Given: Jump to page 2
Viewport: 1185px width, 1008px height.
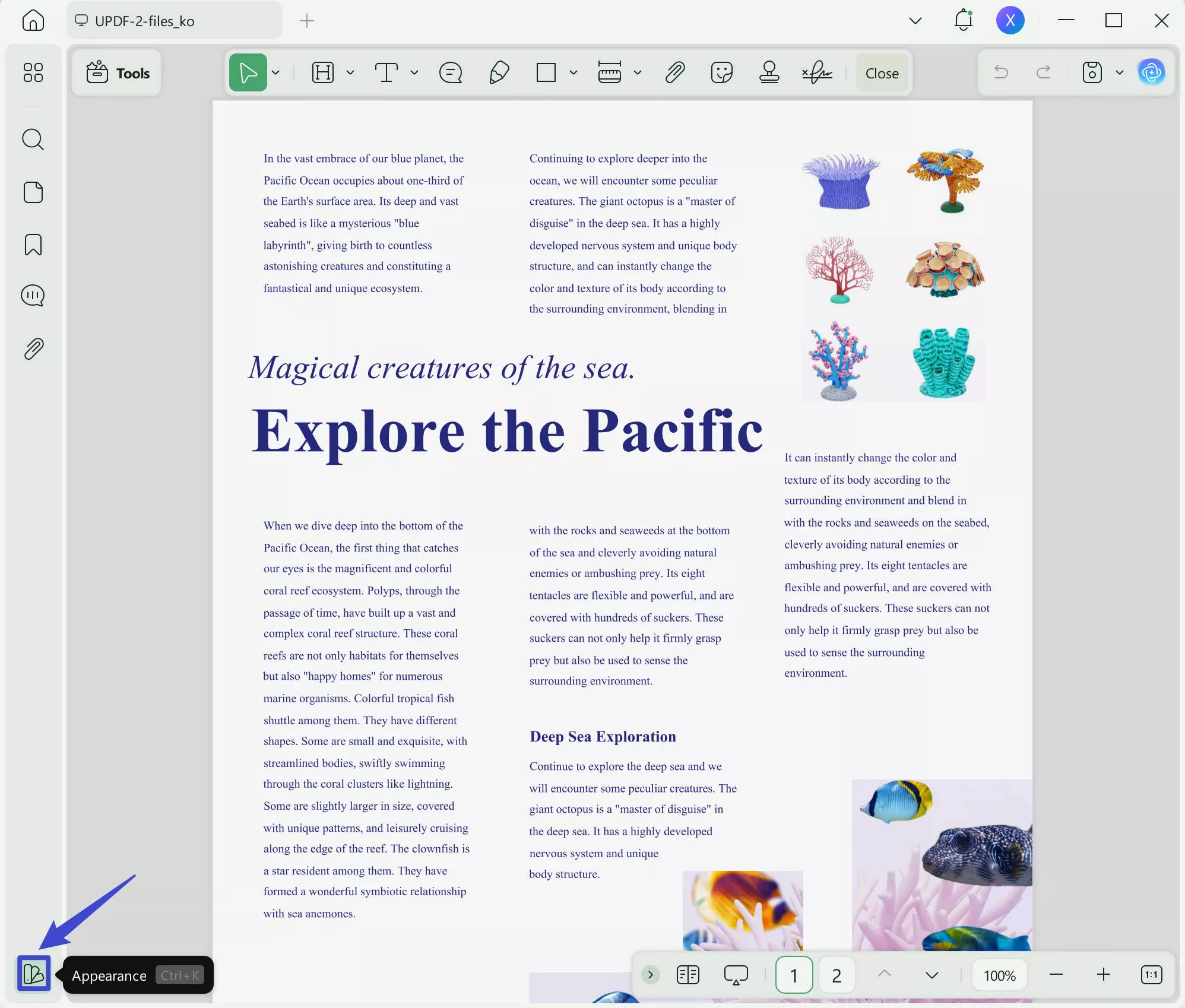Looking at the screenshot, I should pos(837,975).
